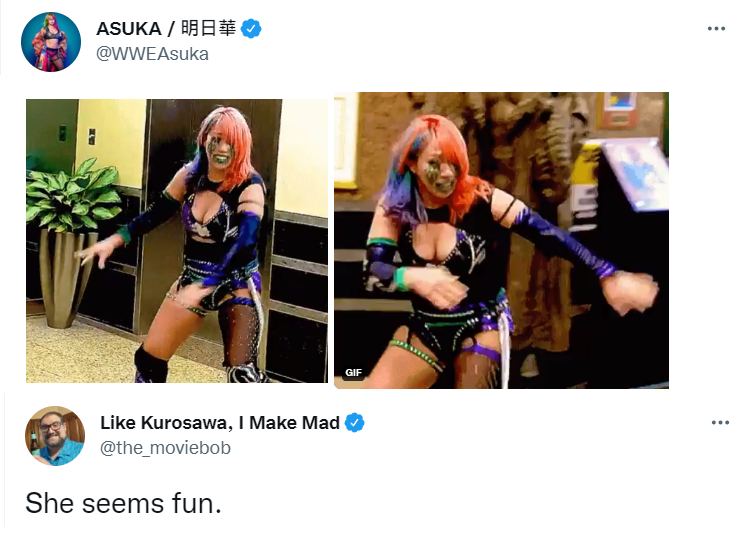Open the Like Kurosawa, I Make Mad display name
This screenshot has height=535, width=745.
(x=220, y=422)
